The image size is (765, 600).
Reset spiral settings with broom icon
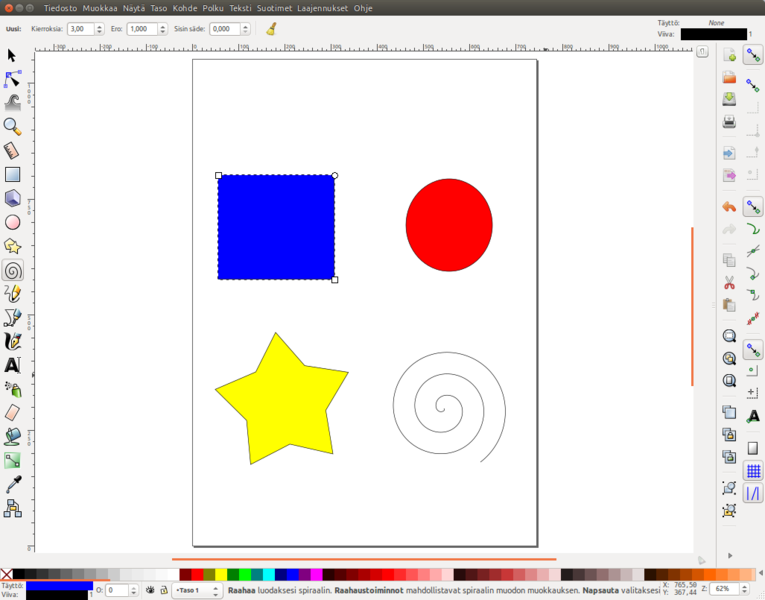point(271,29)
